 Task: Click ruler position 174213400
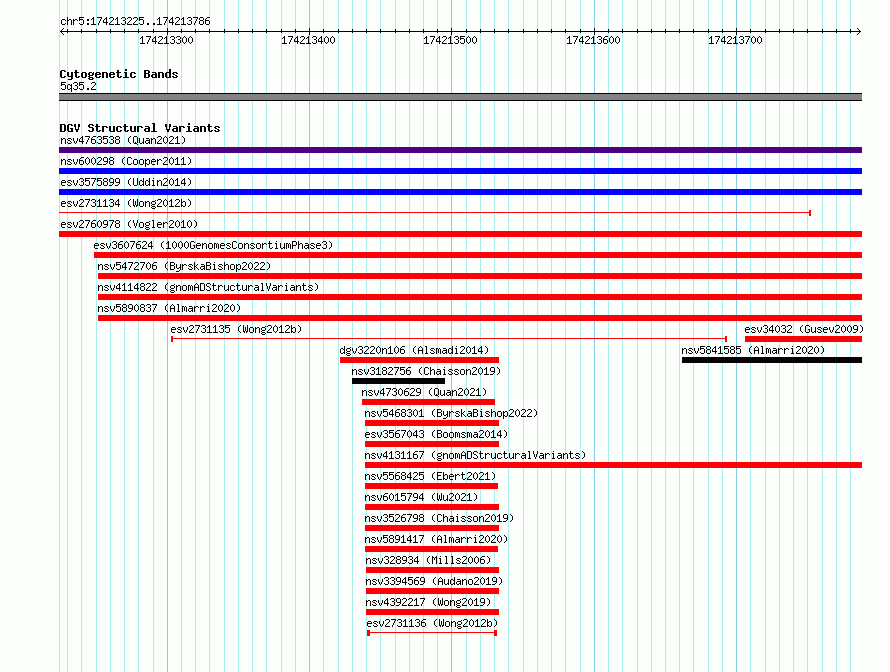point(308,40)
